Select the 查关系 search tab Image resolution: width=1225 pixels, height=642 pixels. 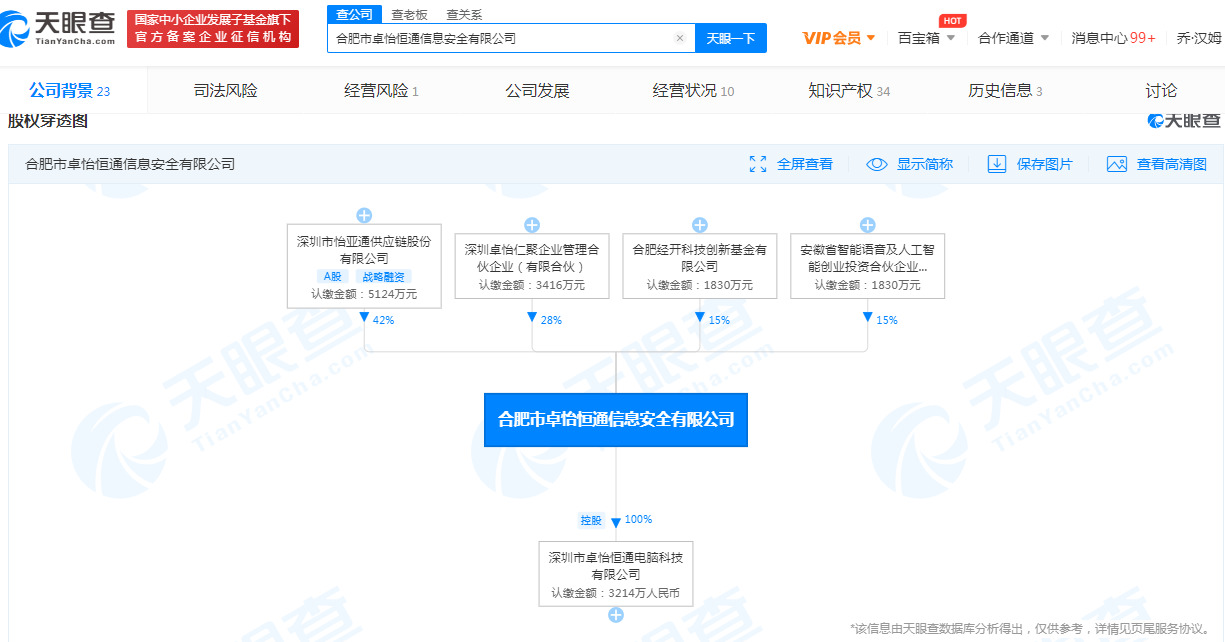[464, 14]
